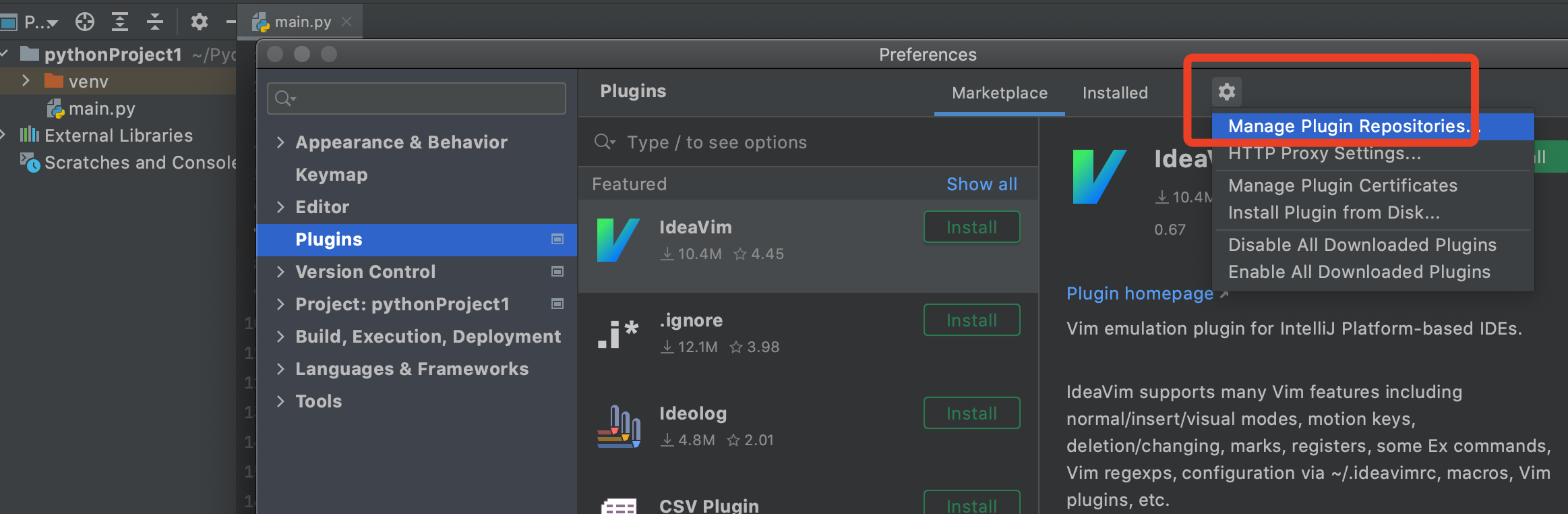Expand the Editor settings section
Screen dimensions: 1568x514
point(280,207)
